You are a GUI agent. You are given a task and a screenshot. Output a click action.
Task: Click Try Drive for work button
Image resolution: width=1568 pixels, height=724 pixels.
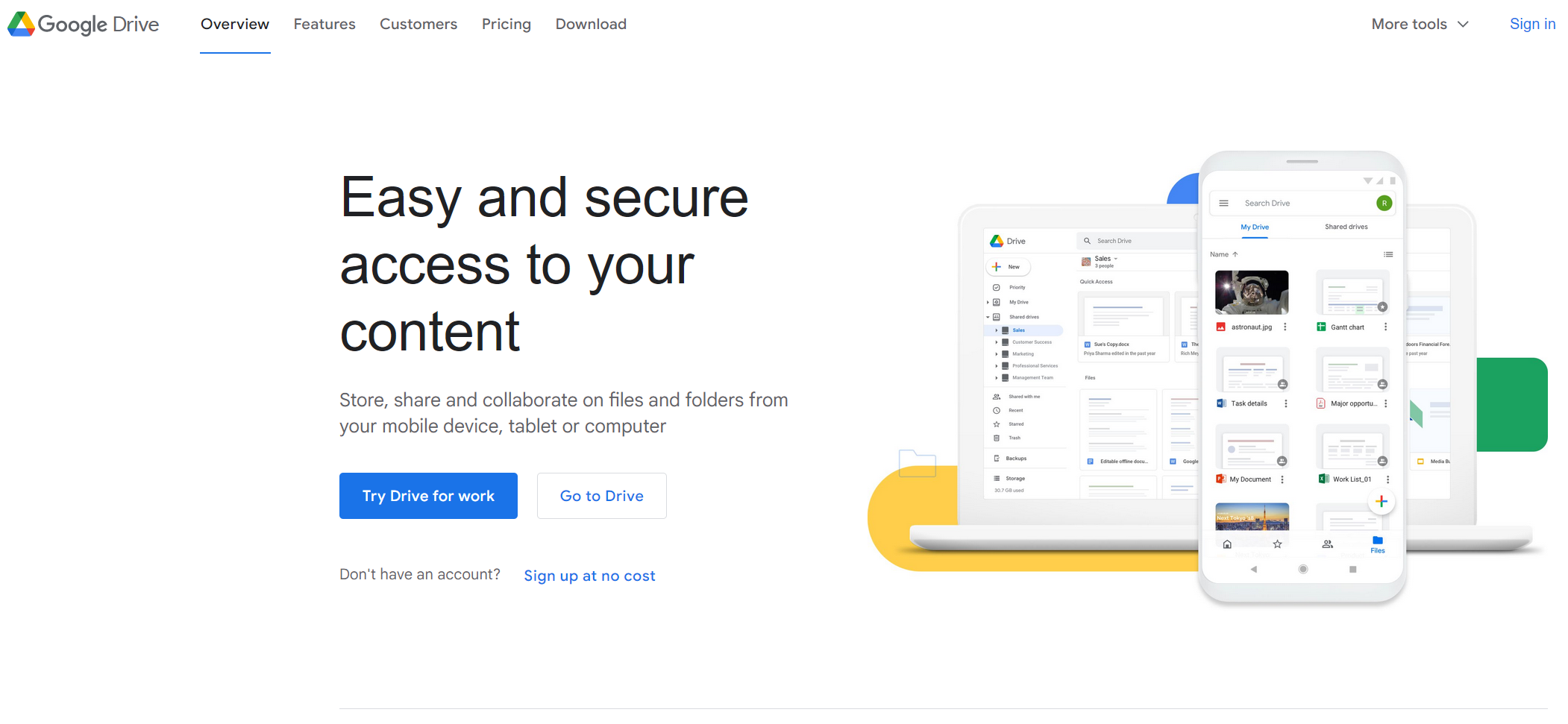428,496
